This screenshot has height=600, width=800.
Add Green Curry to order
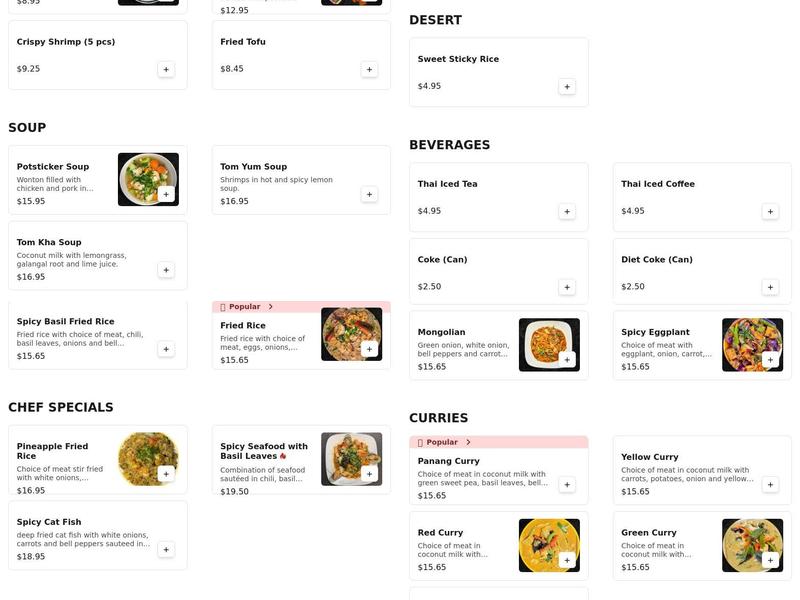(769, 558)
